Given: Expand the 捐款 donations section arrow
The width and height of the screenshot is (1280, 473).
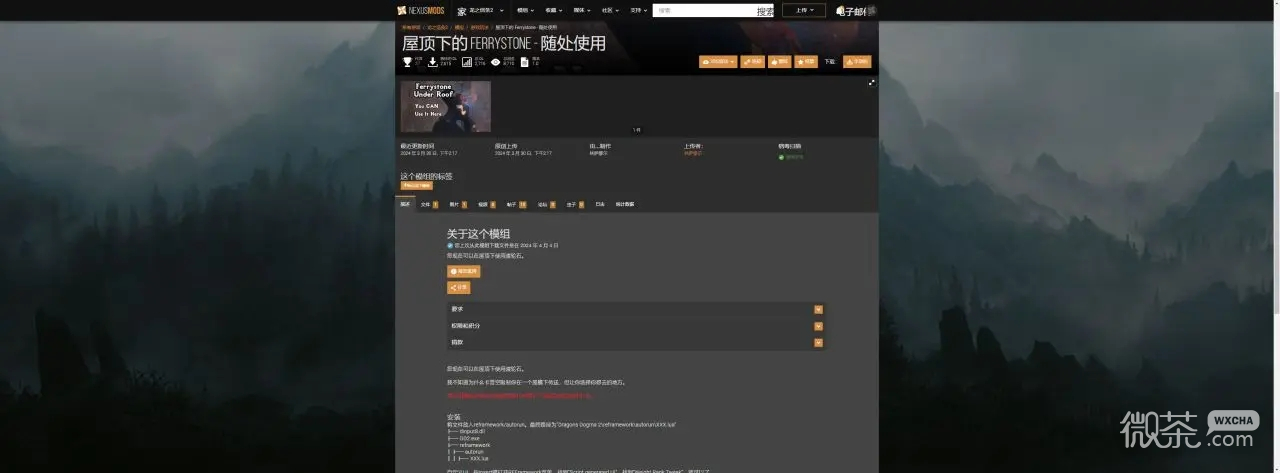Looking at the screenshot, I should point(818,342).
